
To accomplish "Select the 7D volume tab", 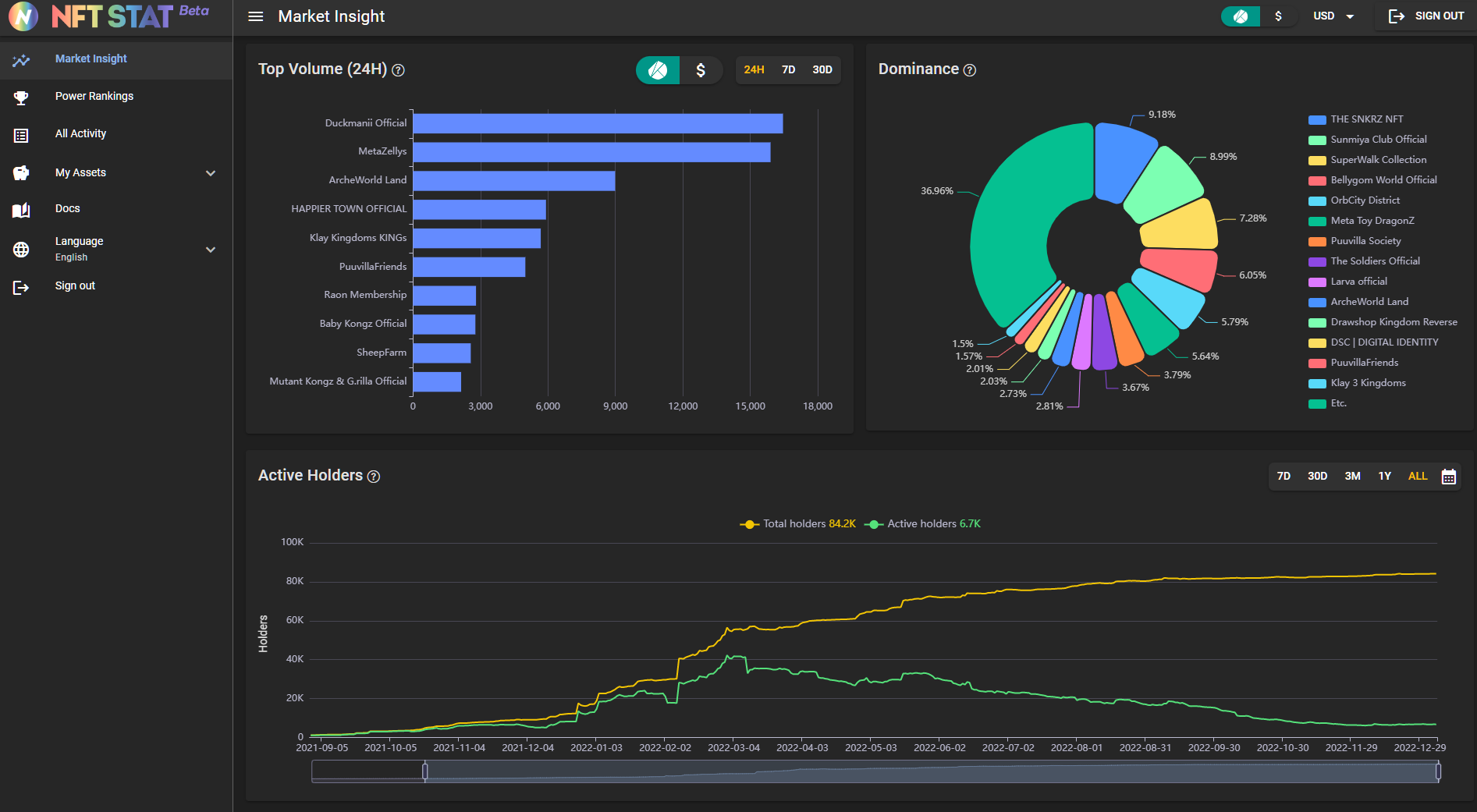I will coord(788,70).
